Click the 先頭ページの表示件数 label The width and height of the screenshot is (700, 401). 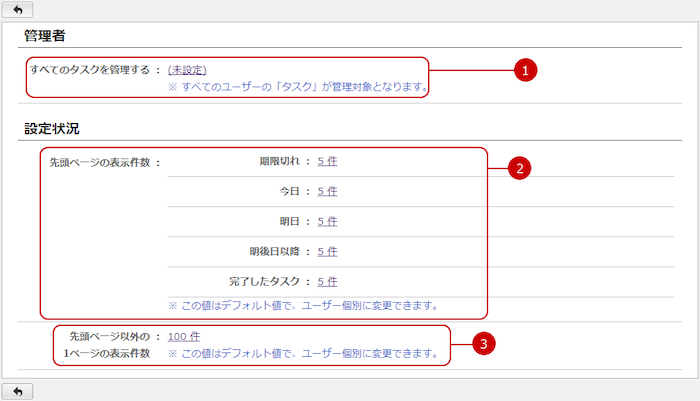pyautogui.click(x=100, y=160)
